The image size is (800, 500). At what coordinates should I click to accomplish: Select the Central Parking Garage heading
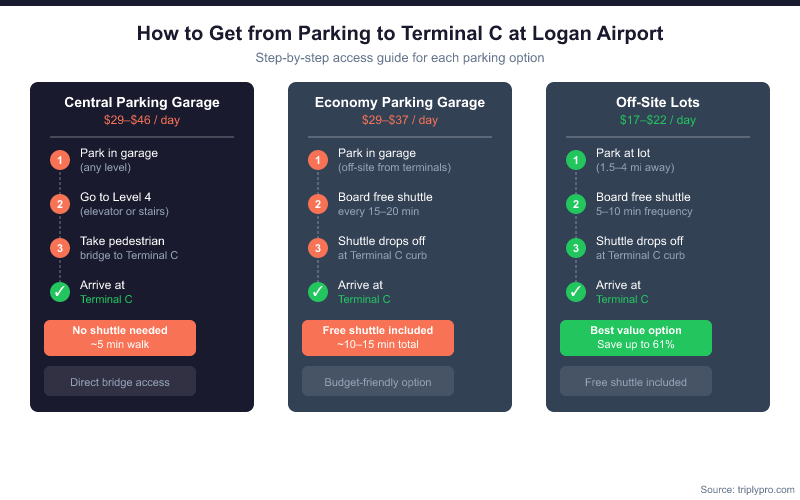pyautogui.click(x=142, y=102)
